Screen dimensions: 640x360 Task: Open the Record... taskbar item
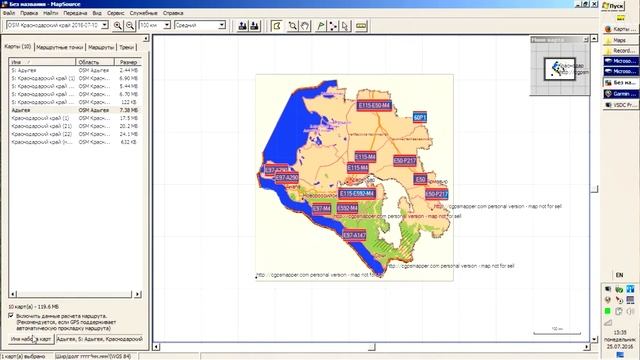tap(620, 51)
